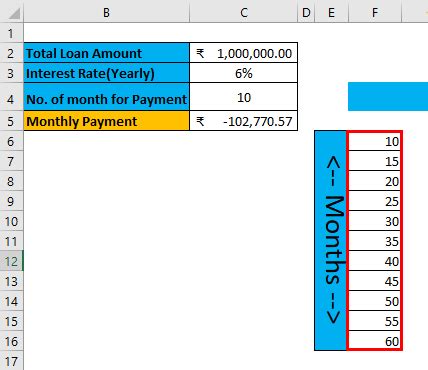This screenshot has width=428, height=370.
Task: Select the months cell showing 25
Action: tap(375, 201)
